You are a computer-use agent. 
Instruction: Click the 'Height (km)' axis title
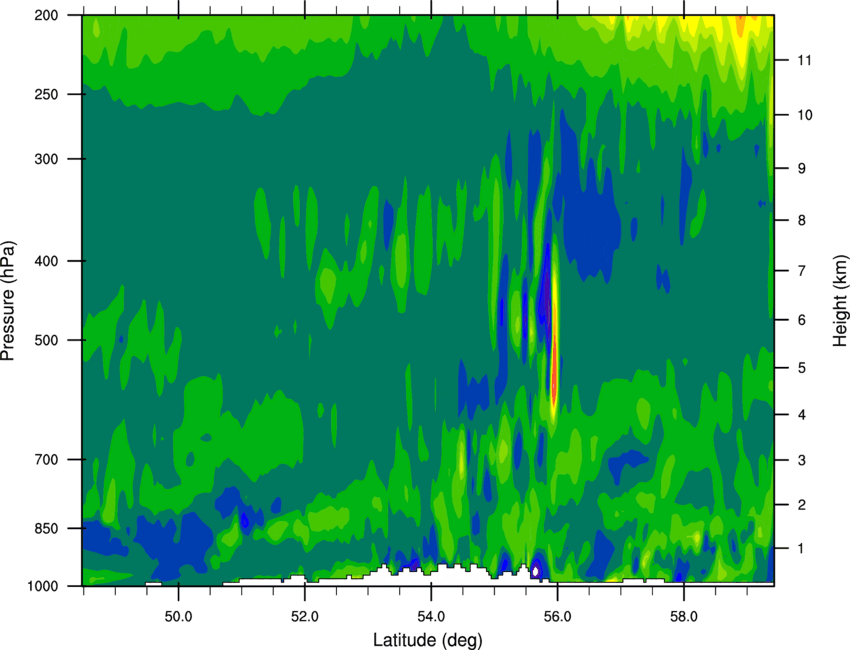click(x=840, y=300)
